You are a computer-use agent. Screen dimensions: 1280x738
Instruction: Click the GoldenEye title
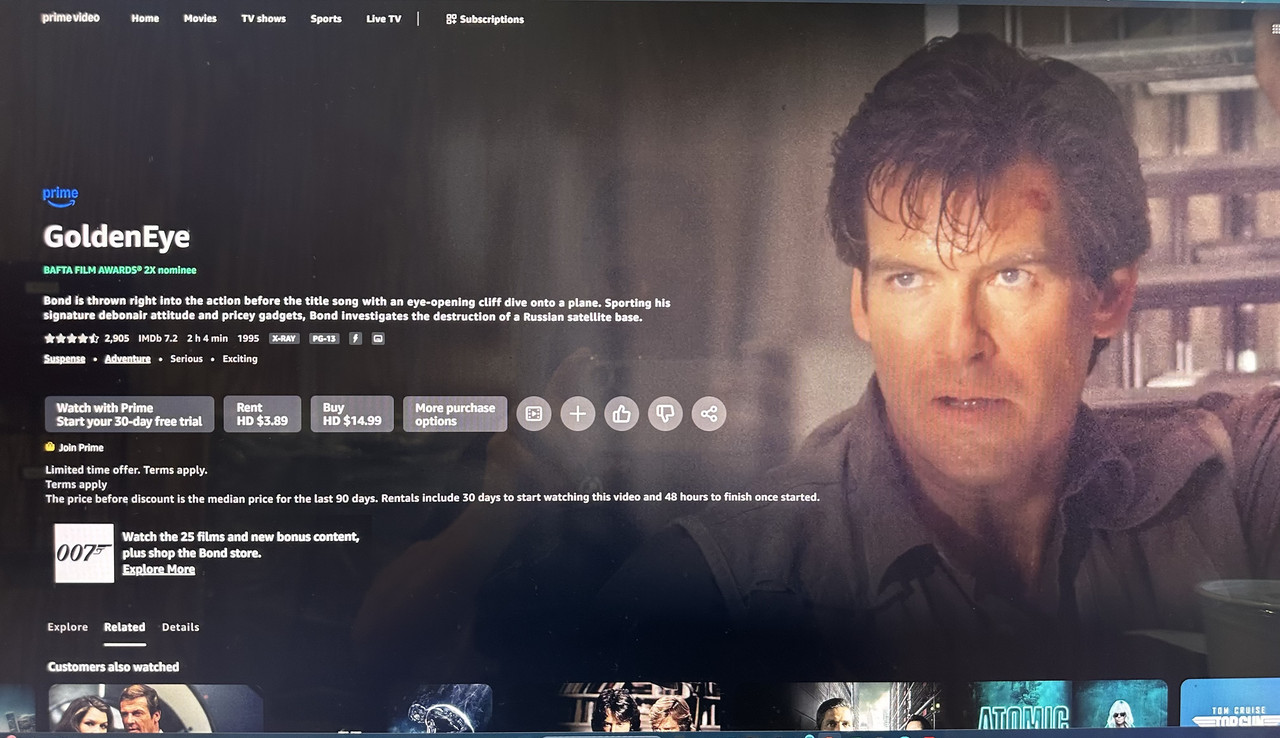tap(116, 237)
